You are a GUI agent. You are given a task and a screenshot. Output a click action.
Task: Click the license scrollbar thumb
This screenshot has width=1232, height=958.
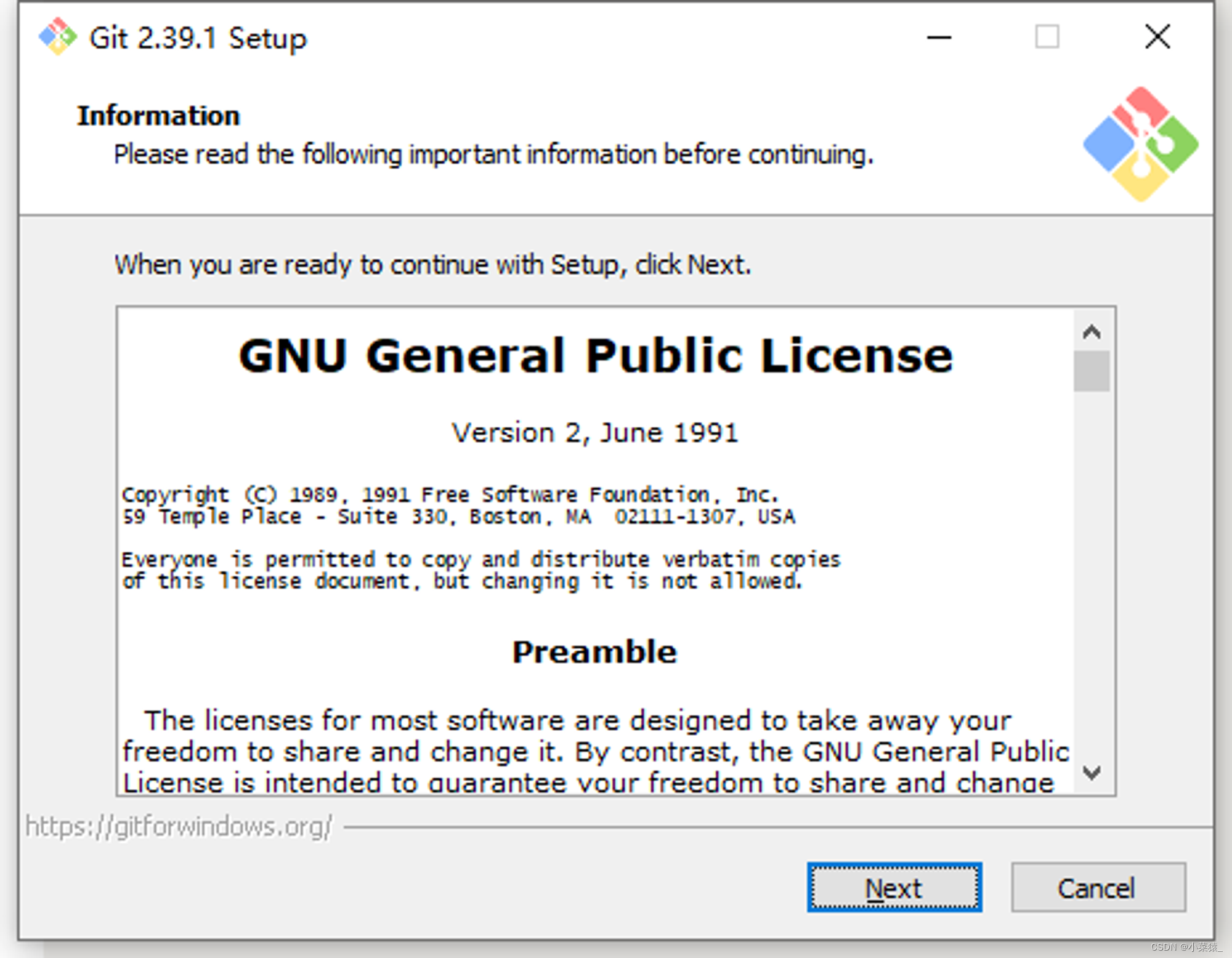click(x=1091, y=371)
